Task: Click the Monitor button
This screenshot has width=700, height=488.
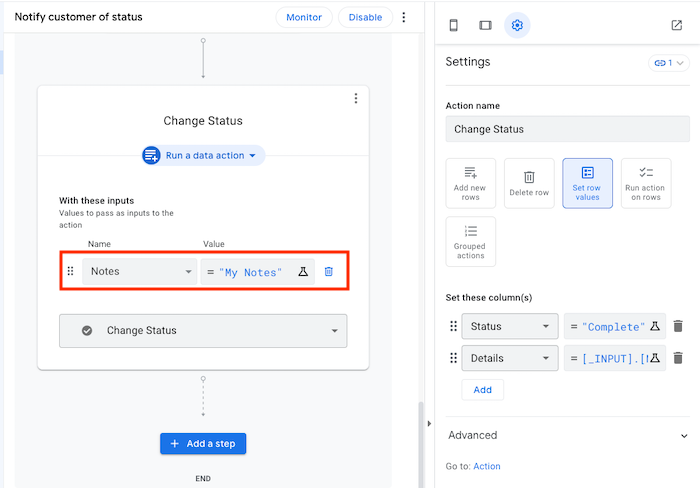Action: [304, 17]
